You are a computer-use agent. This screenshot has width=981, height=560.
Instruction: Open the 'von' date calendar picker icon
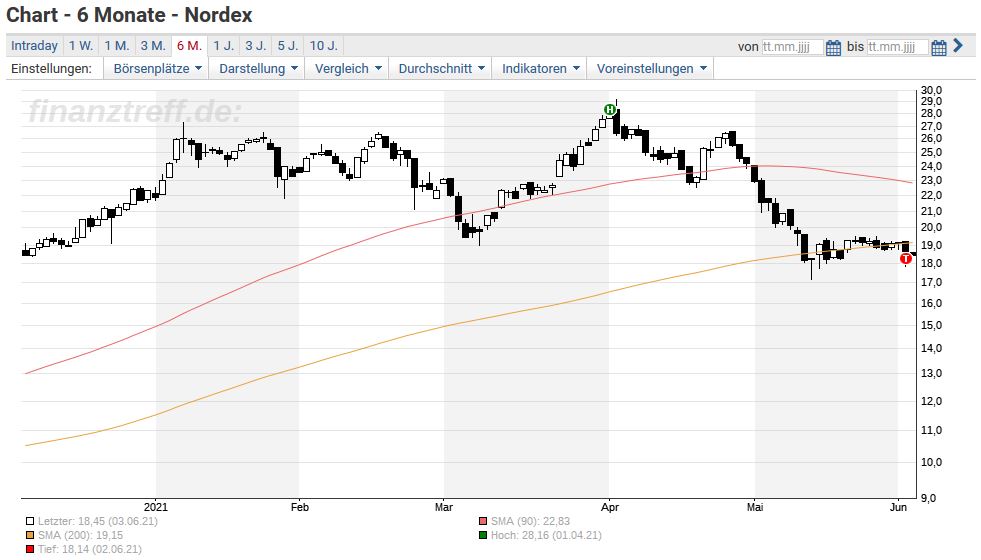click(833, 47)
